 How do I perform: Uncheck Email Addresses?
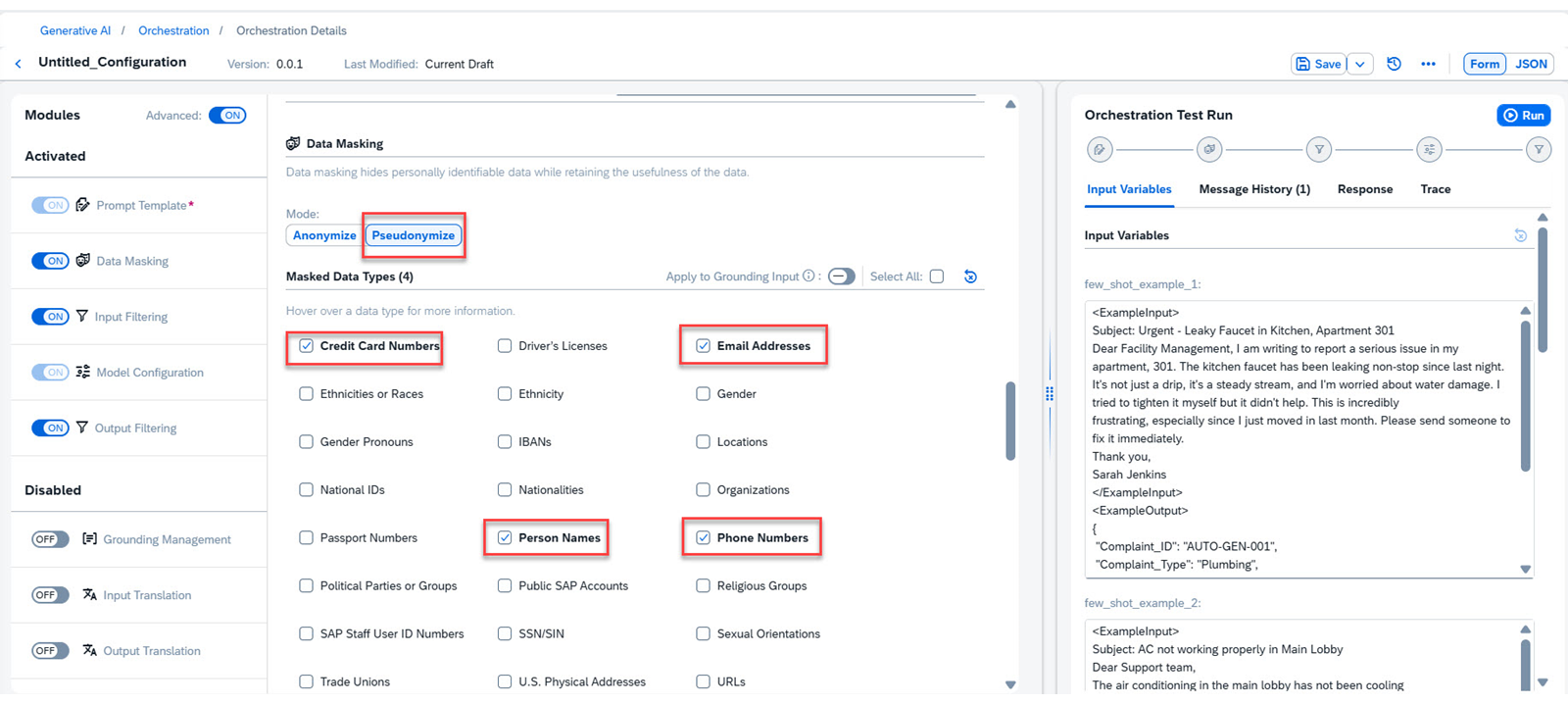[x=703, y=346]
